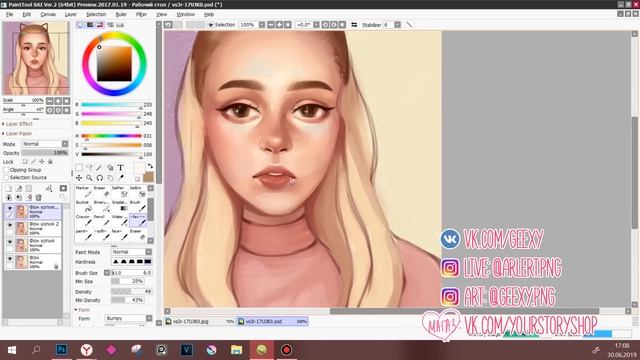The width and height of the screenshot is (640, 360).
Task: Click the Undo arrow in the toolbar
Action: pos(168,25)
